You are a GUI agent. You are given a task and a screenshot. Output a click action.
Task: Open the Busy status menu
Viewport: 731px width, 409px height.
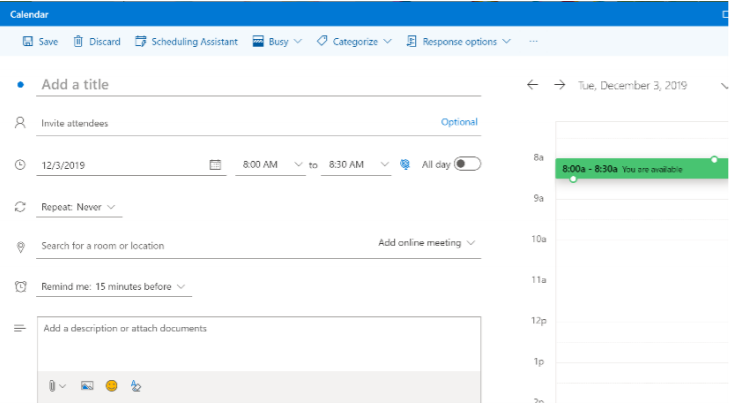[x=277, y=42]
